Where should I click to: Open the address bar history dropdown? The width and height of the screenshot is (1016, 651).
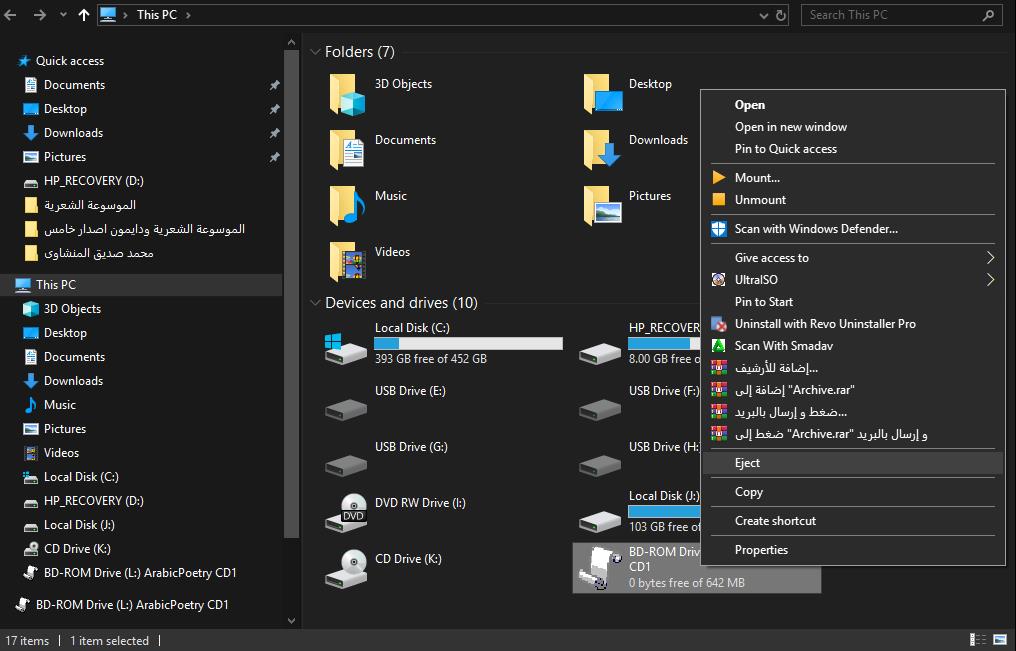coord(762,15)
